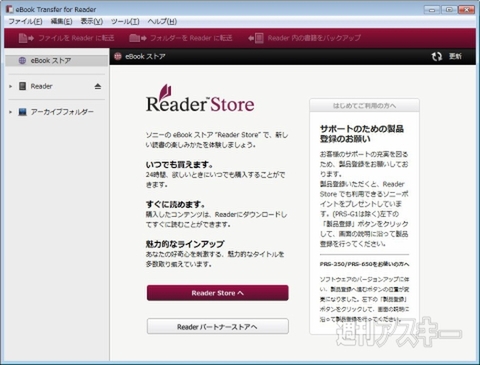Open the 編集(E) menu

click(x=61, y=22)
